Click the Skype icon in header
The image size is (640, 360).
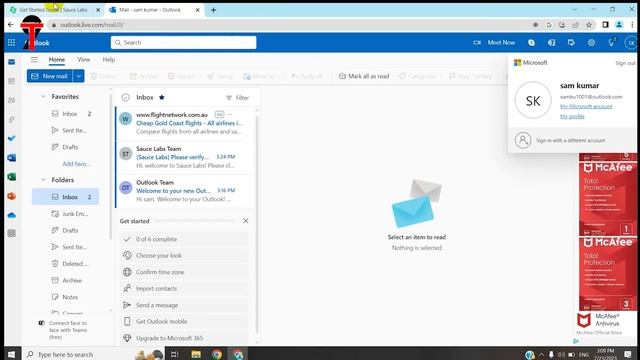click(531, 42)
